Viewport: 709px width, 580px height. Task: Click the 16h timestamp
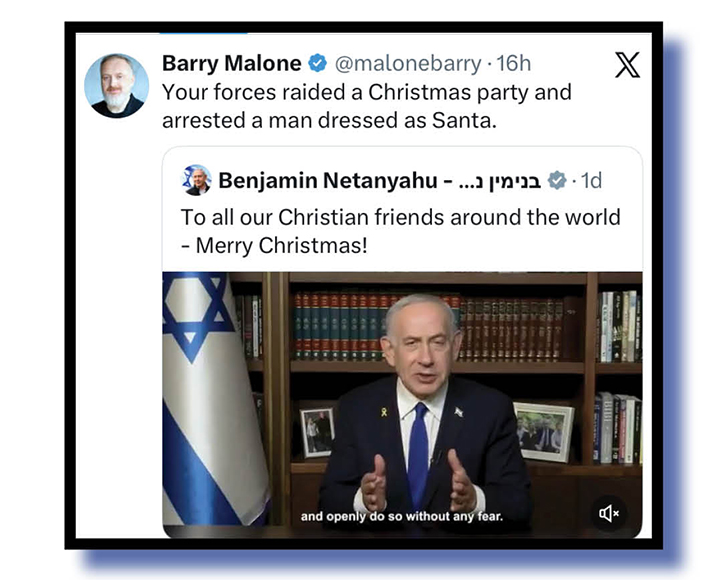pos(514,63)
